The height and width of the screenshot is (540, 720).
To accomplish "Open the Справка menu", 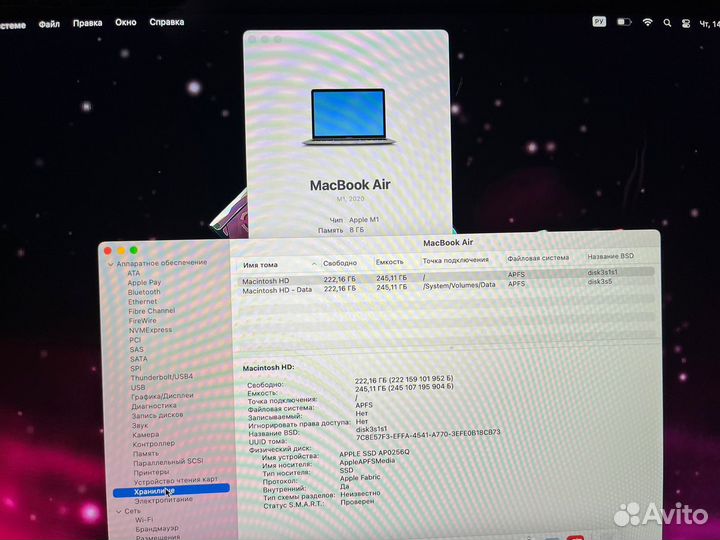I will [167, 22].
